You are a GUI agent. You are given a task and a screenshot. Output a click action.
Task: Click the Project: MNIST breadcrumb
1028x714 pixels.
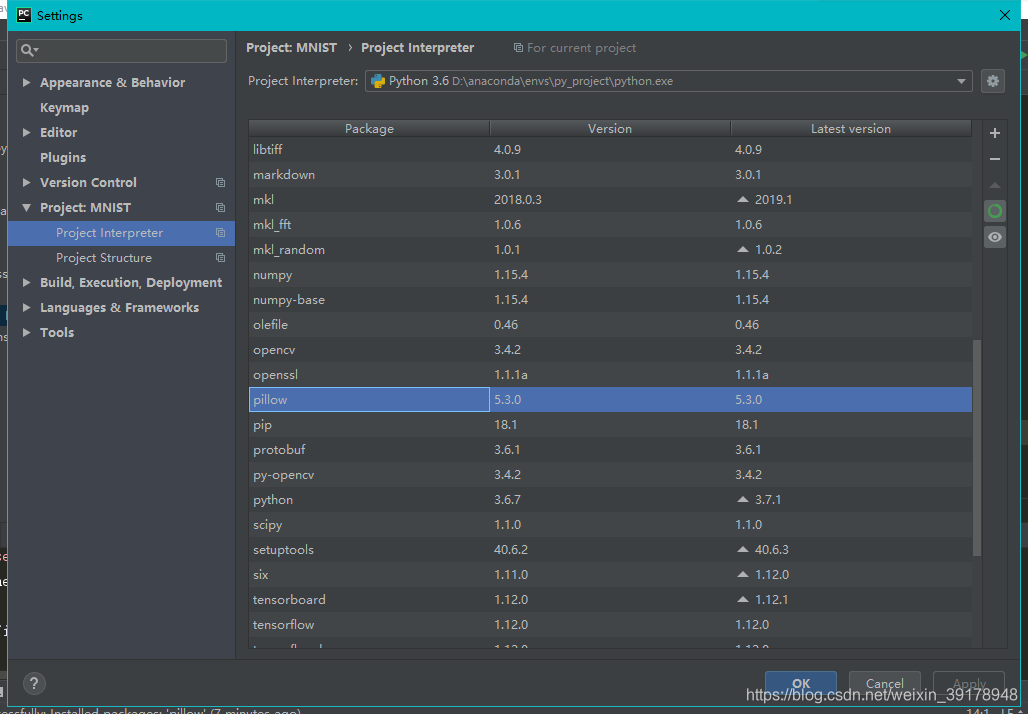coord(291,48)
